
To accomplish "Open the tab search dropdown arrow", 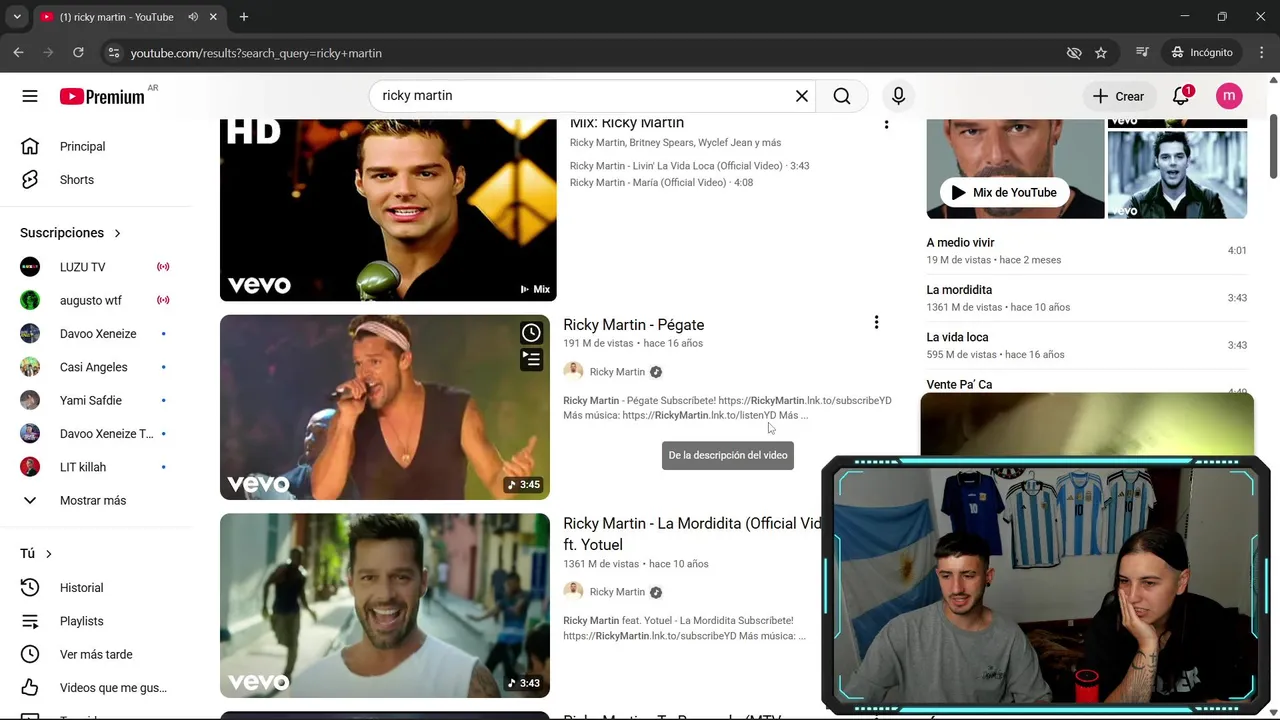I will click(x=17, y=17).
